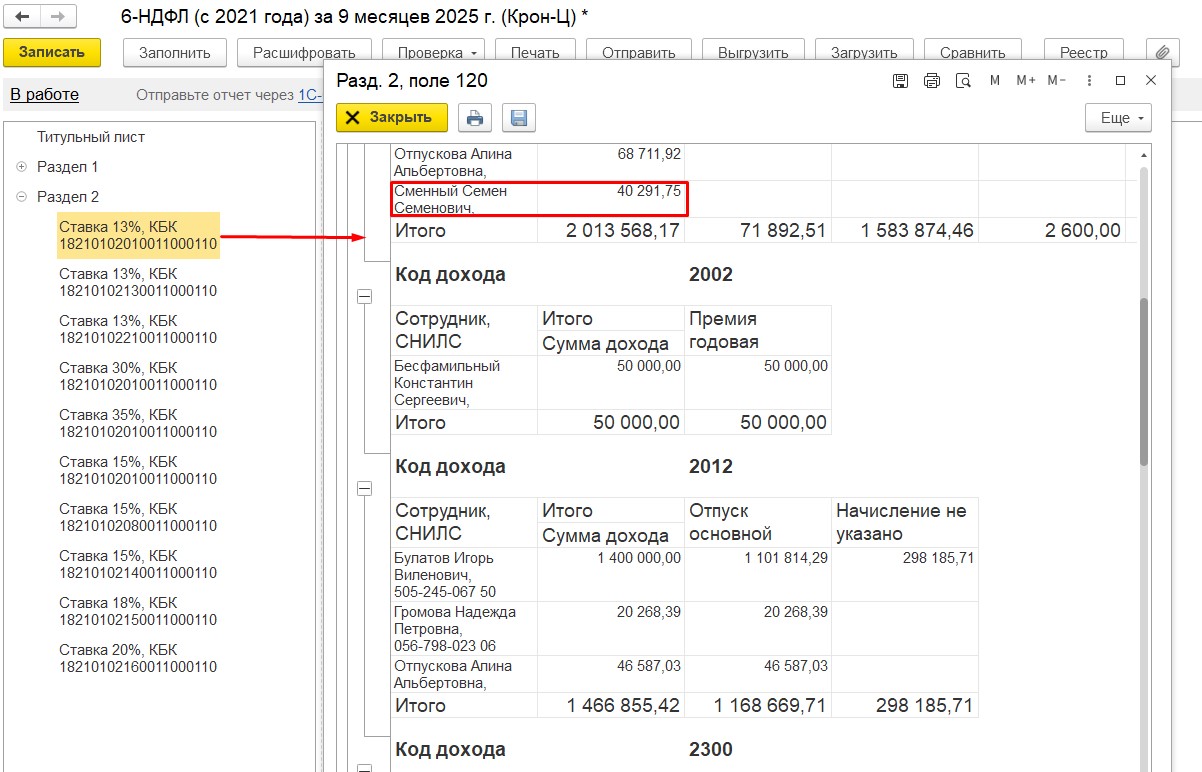This screenshot has width=1202, height=772.
Task: Click the M+ memory add button
Action: pyautogui.click(x=1025, y=81)
